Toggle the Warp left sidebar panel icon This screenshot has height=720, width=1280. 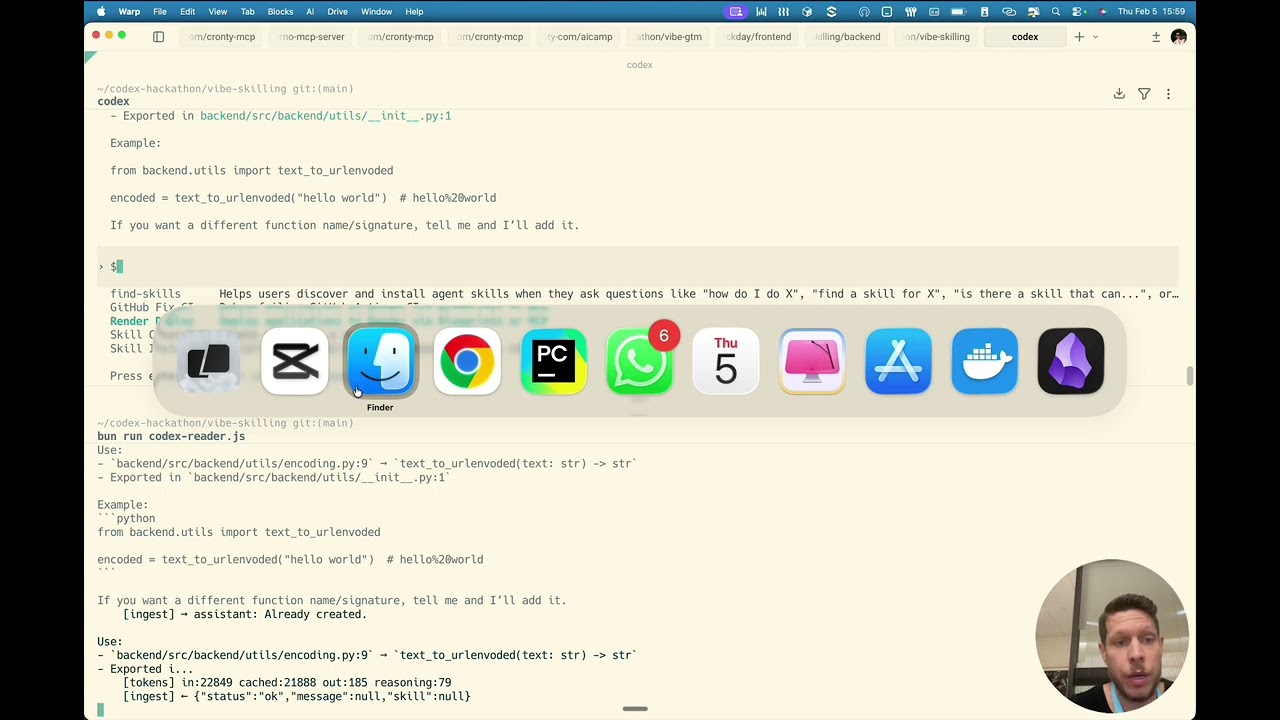click(158, 37)
